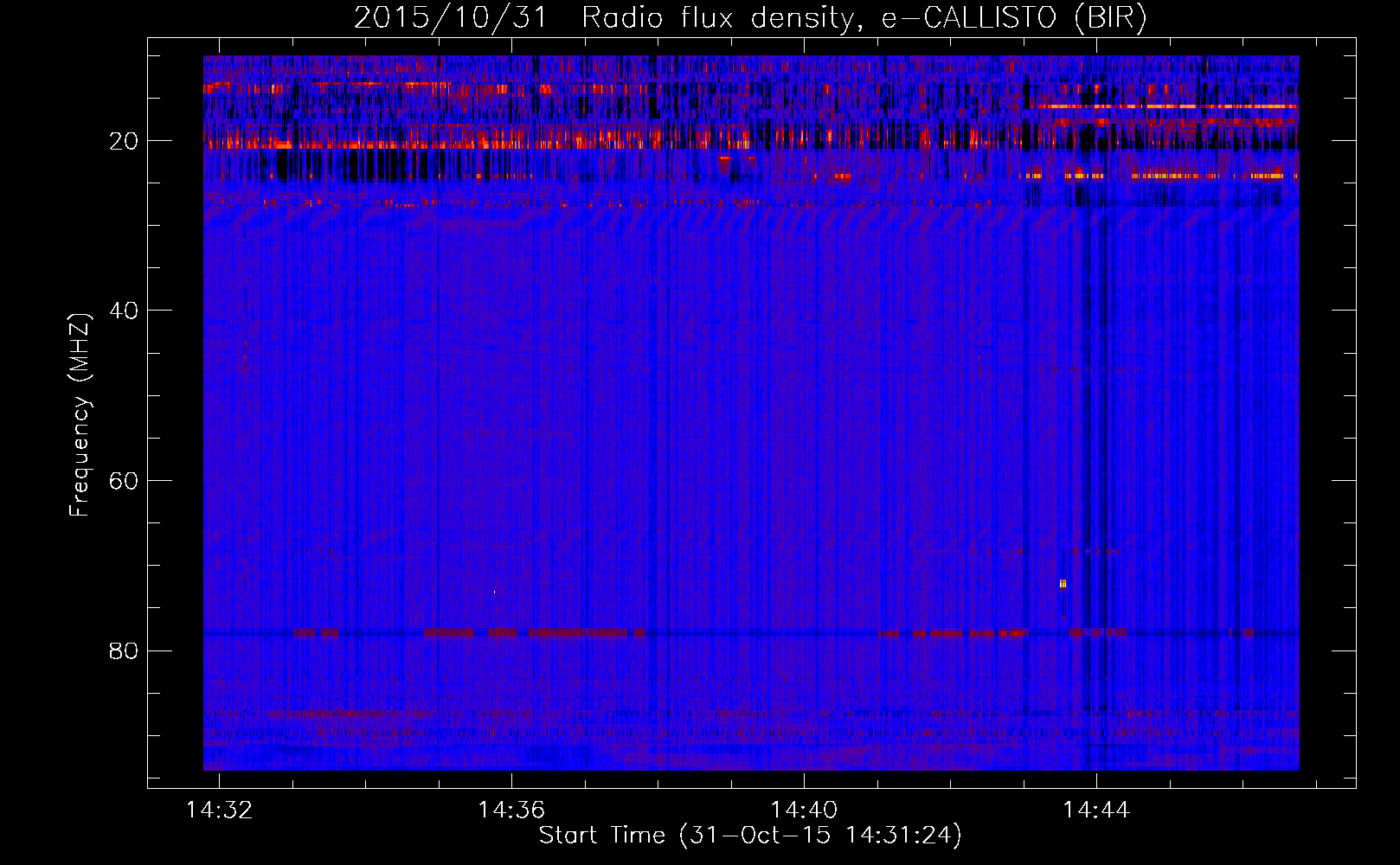
Task: Click the 80 frequency tick label
Action: coord(125,650)
